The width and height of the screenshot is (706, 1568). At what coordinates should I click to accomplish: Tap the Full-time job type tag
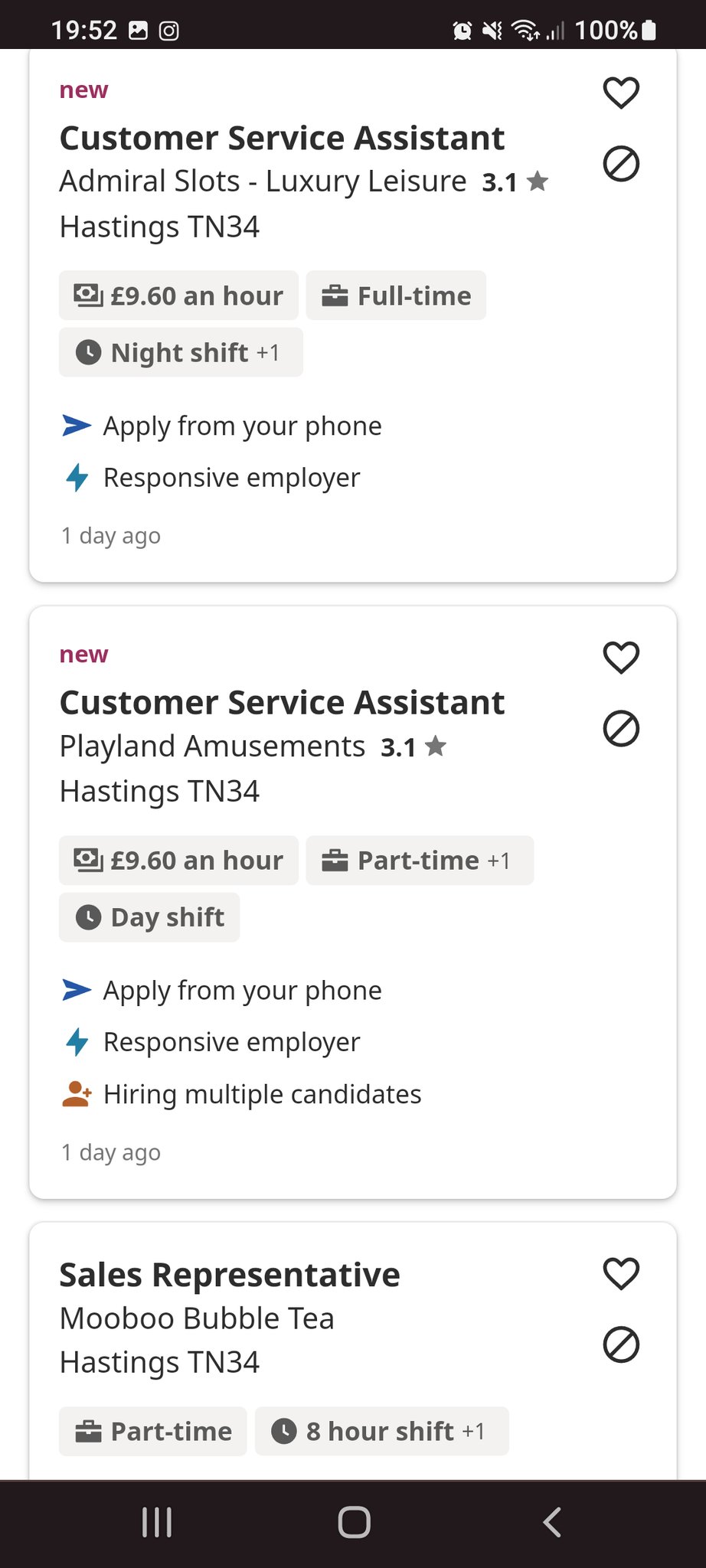[x=396, y=296]
